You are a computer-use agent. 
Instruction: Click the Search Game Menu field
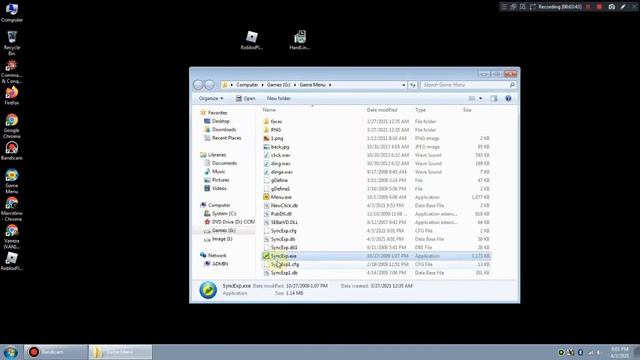click(x=468, y=85)
